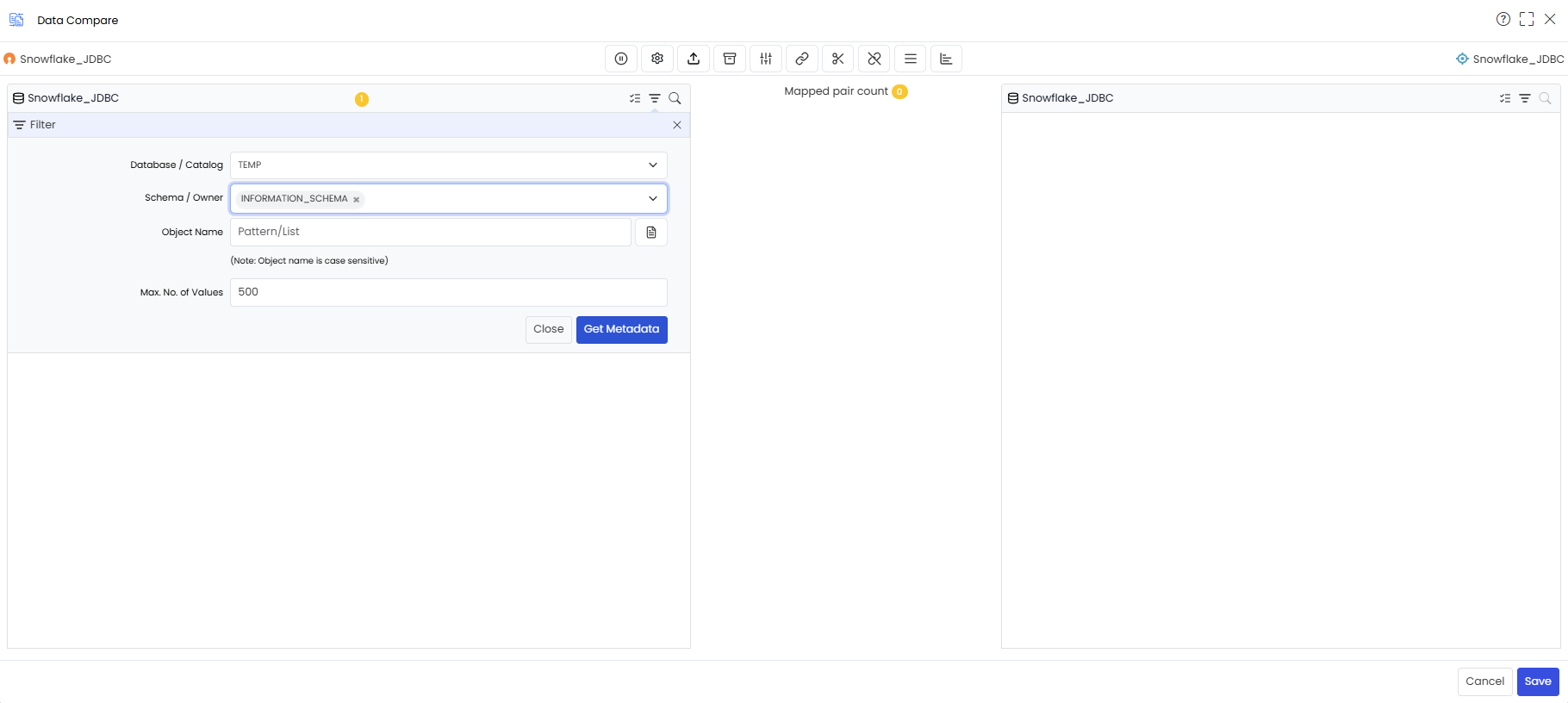This screenshot has height=703, width=1568.
Task: Click the yellow badge showing 1
Action: click(x=362, y=99)
